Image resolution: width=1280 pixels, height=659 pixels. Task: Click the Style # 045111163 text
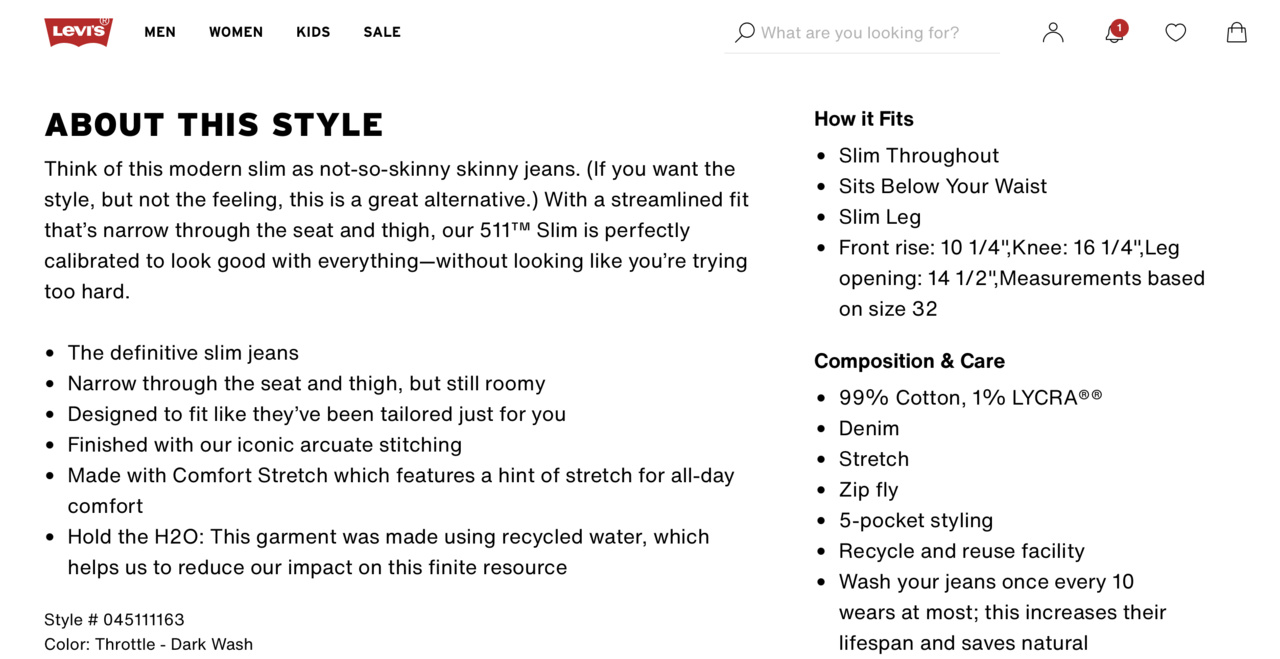point(114,620)
